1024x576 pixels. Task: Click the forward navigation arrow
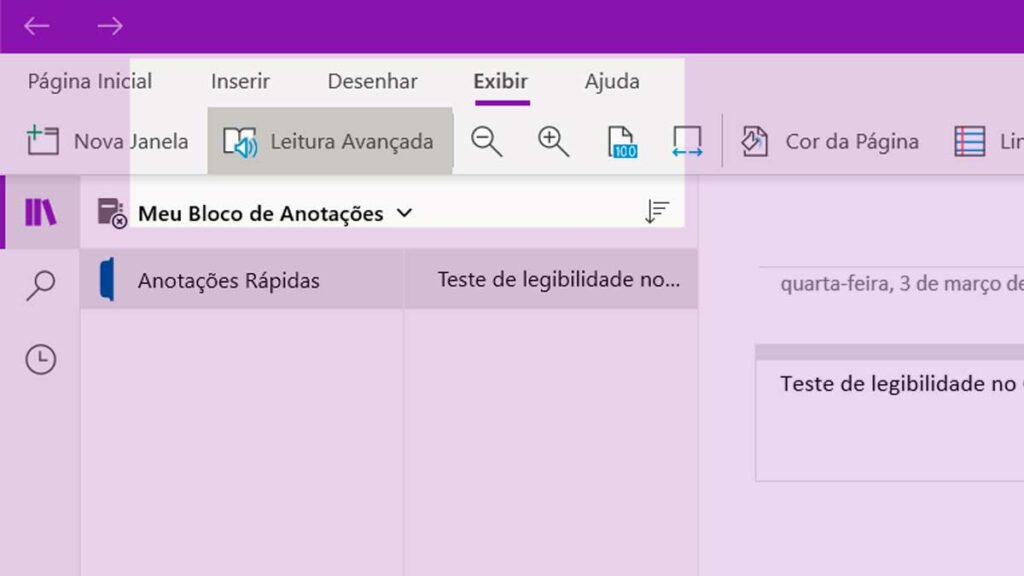(x=110, y=26)
